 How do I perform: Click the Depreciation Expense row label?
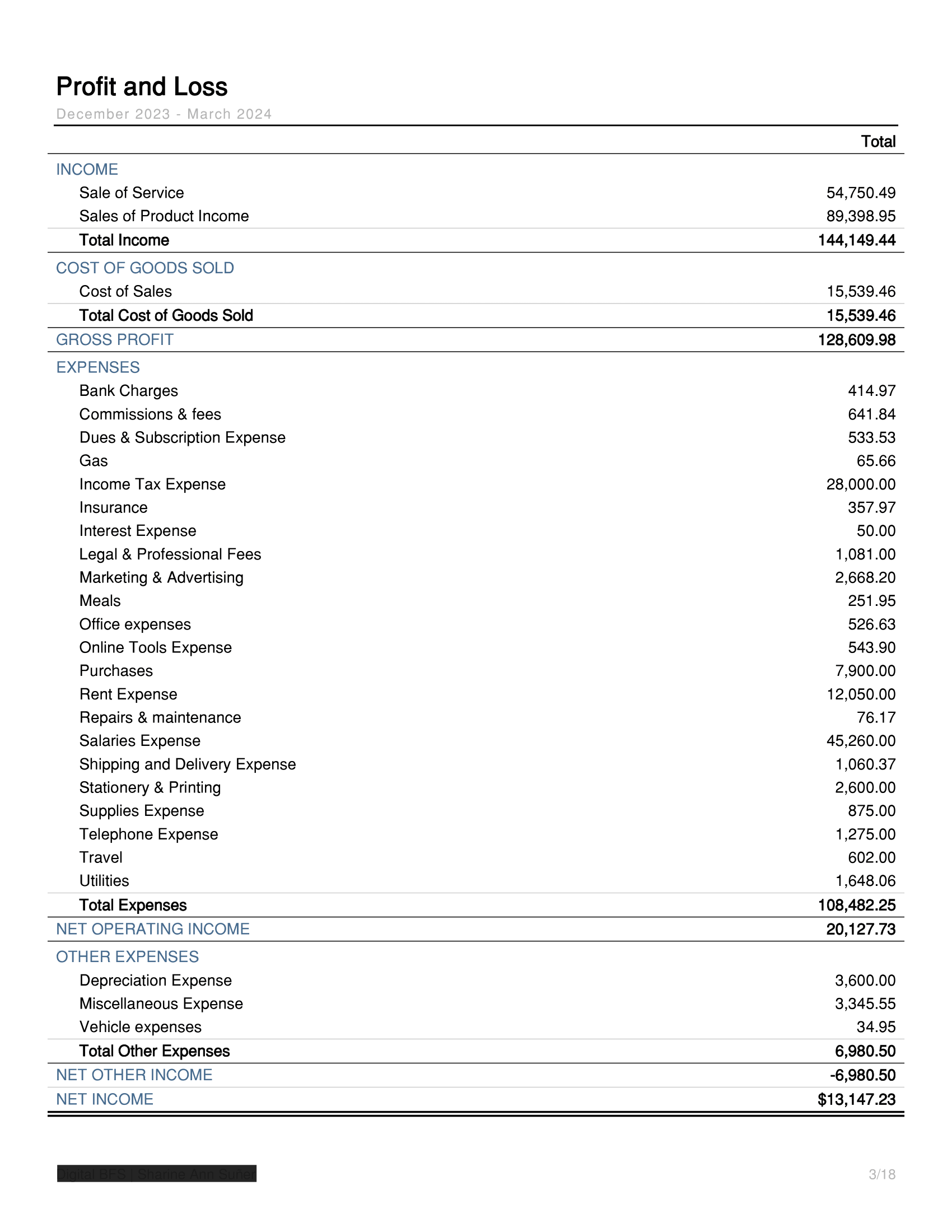(155, 981)
